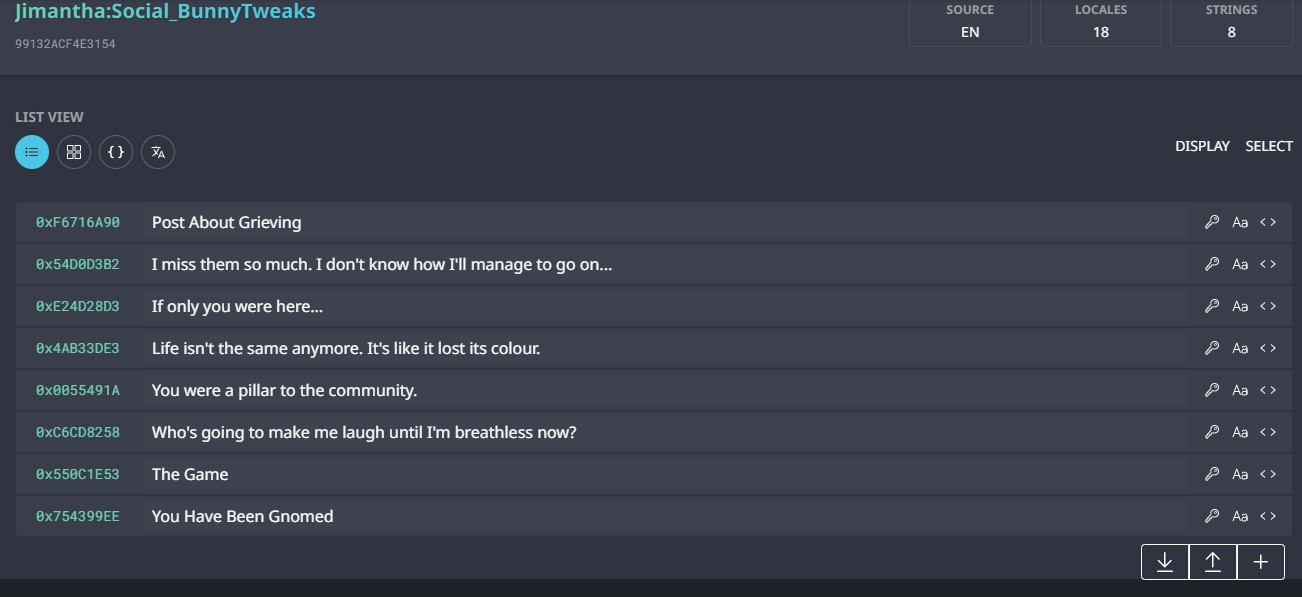Switch to grid view icon
The height and width of the screenshot is (597, 1302).
74,152
